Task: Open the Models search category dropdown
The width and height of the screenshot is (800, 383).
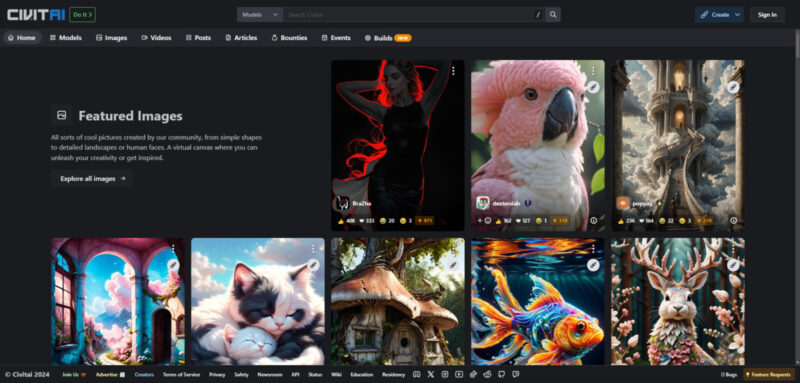Action: pos(260,15)
